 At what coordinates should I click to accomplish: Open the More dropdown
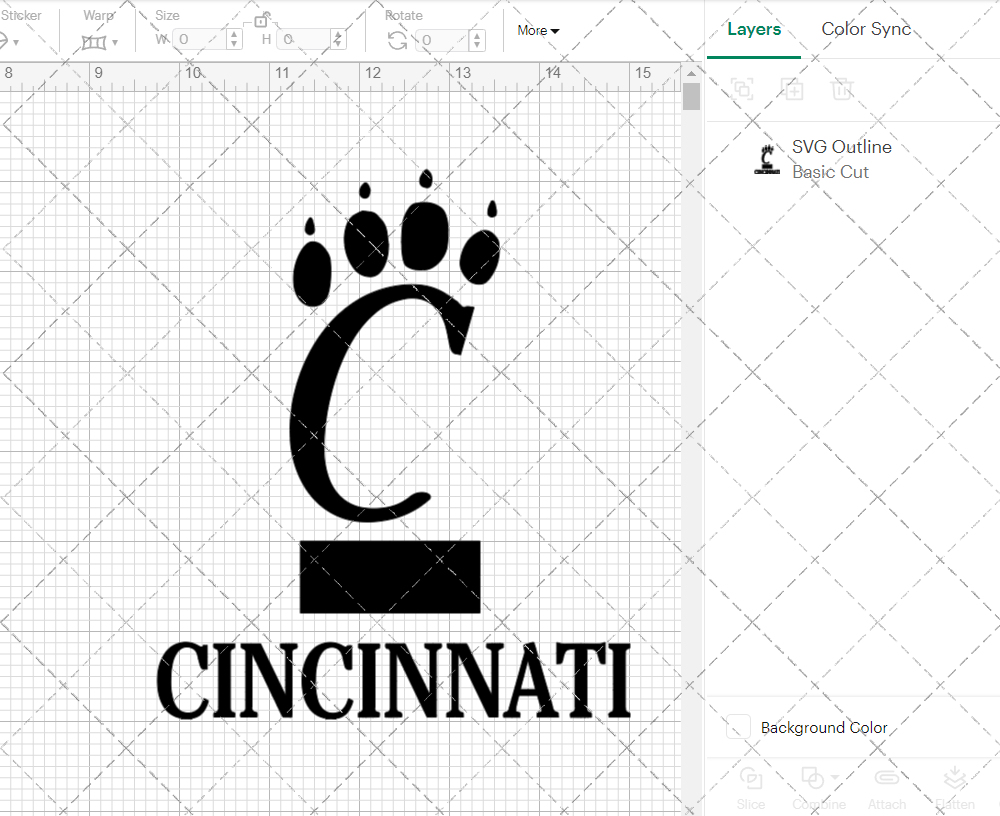point(537,31)
